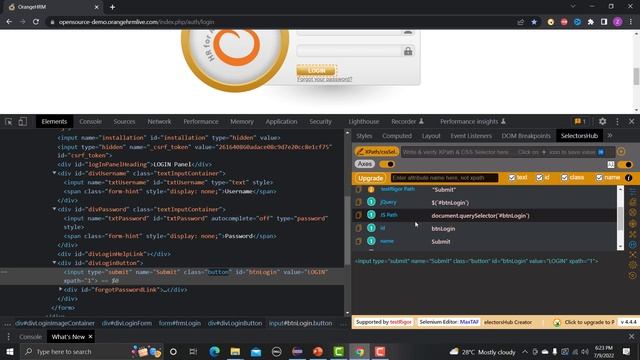This screenshot has height=360, width=640.
Task: Copy the id selector value
Action: pos(358,228)
